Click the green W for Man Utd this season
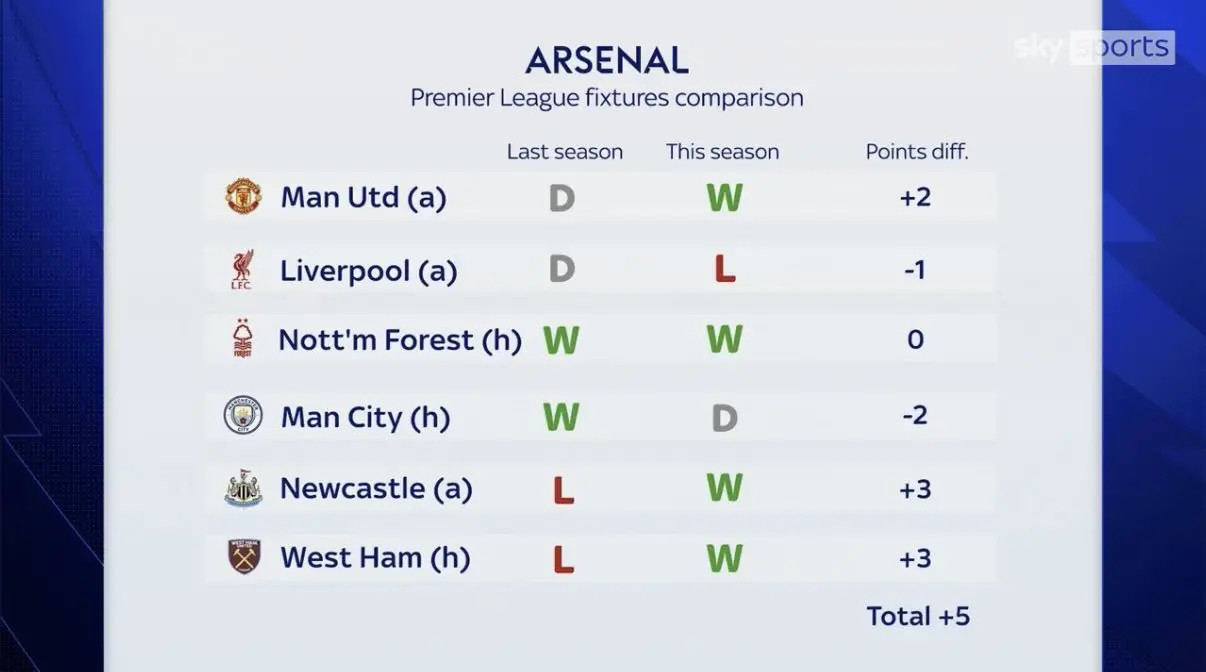Screen dimensions: 1206x672 (724, 198)
